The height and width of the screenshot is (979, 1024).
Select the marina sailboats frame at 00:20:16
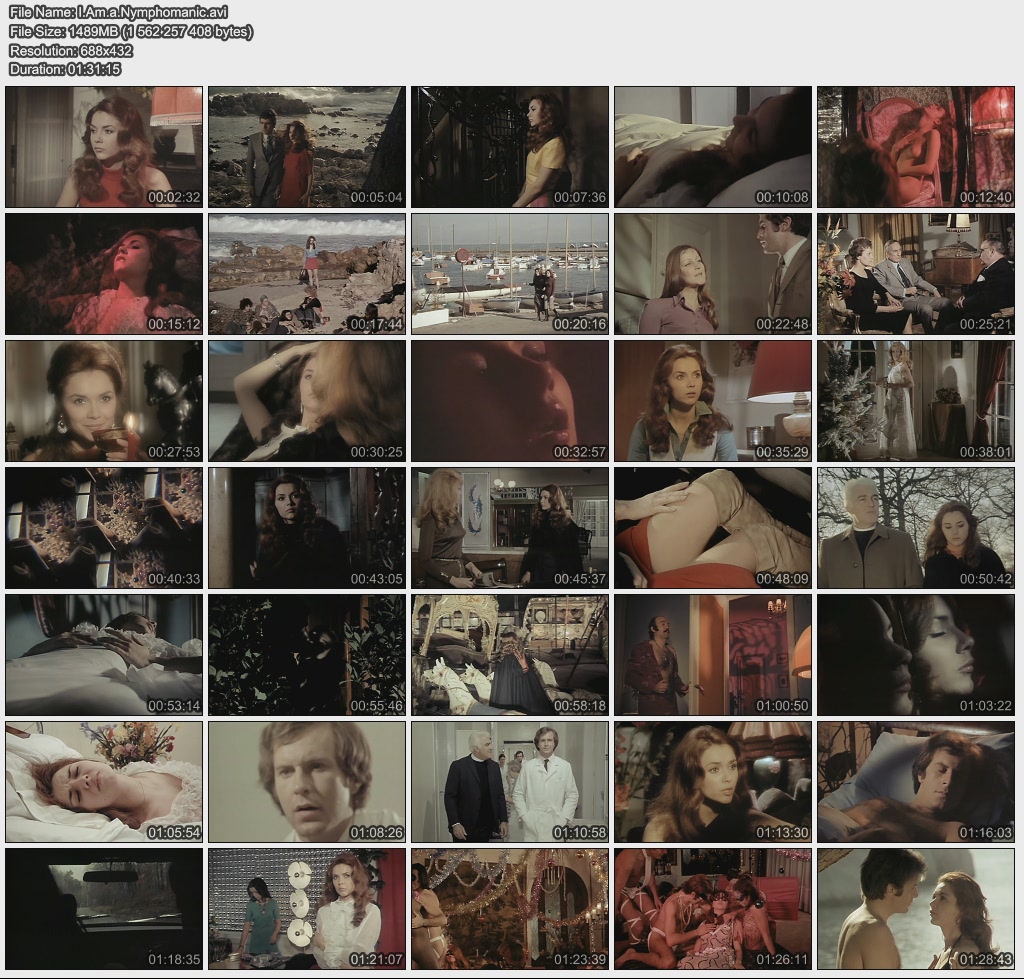point(510,273)
